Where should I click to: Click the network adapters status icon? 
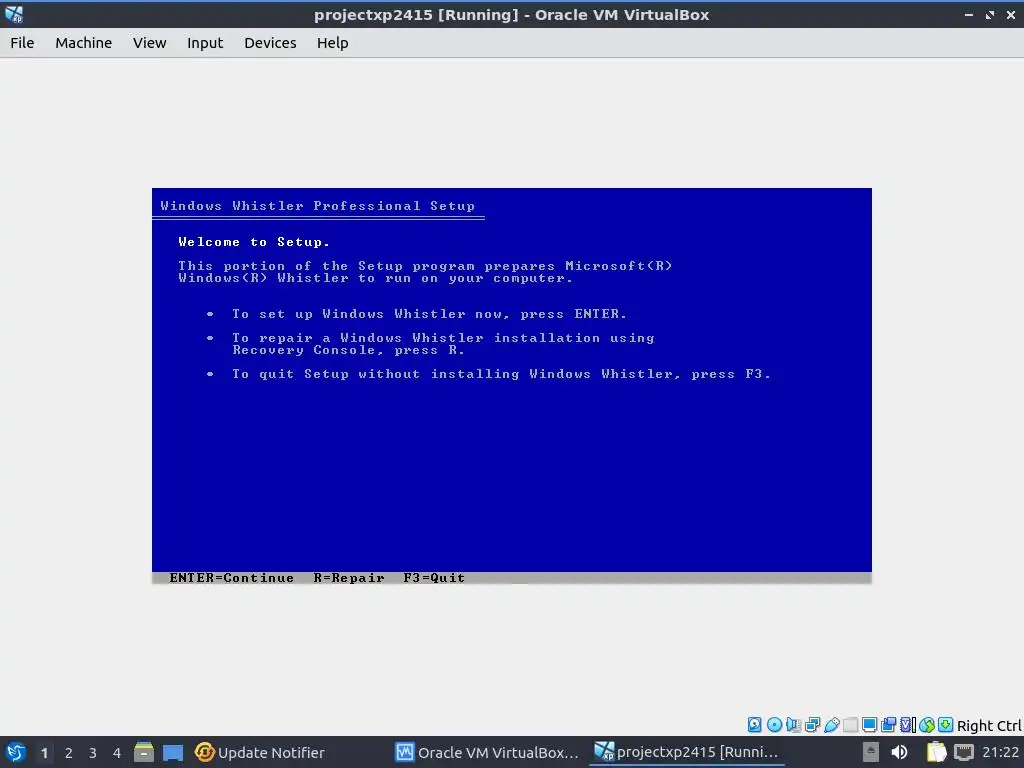point(812,724)
